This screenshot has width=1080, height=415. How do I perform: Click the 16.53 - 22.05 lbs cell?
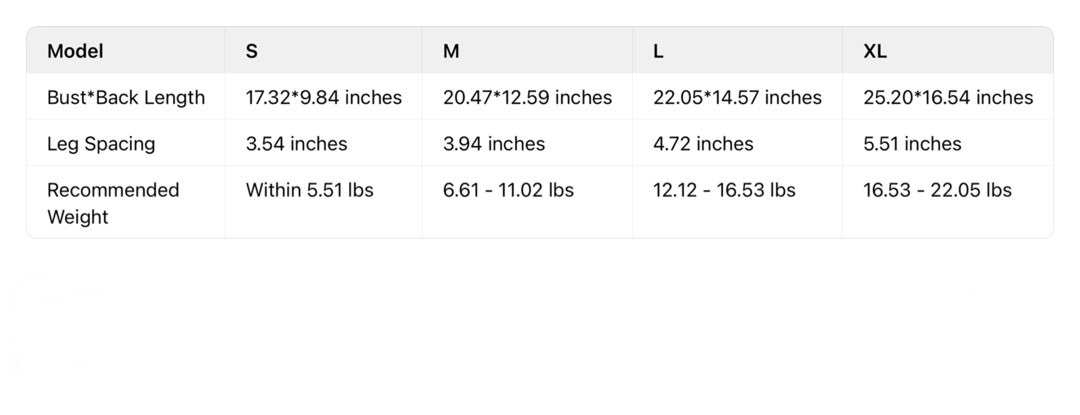coord(937,190)
